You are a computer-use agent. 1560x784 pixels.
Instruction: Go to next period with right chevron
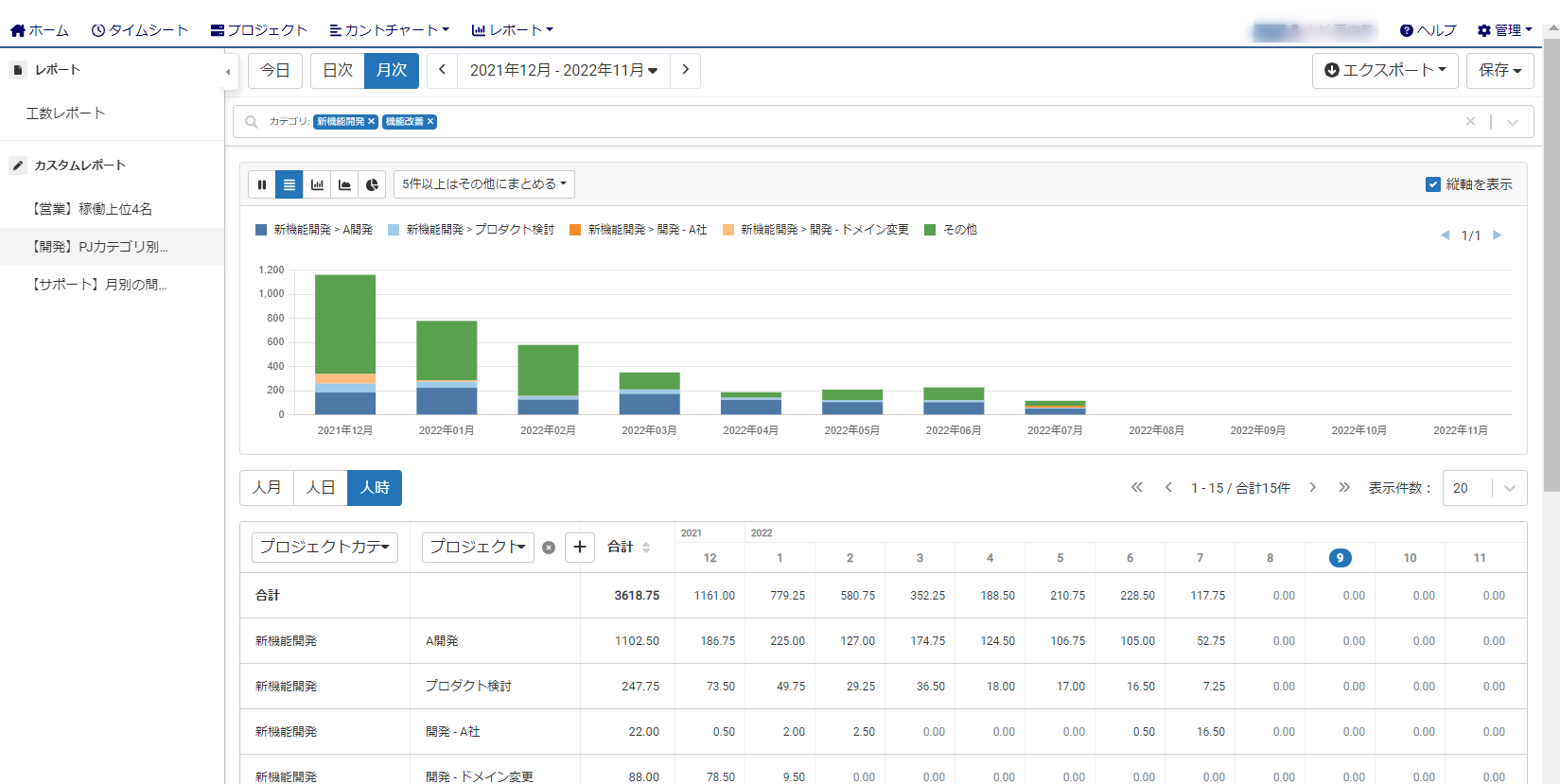(x=686, y=70)
